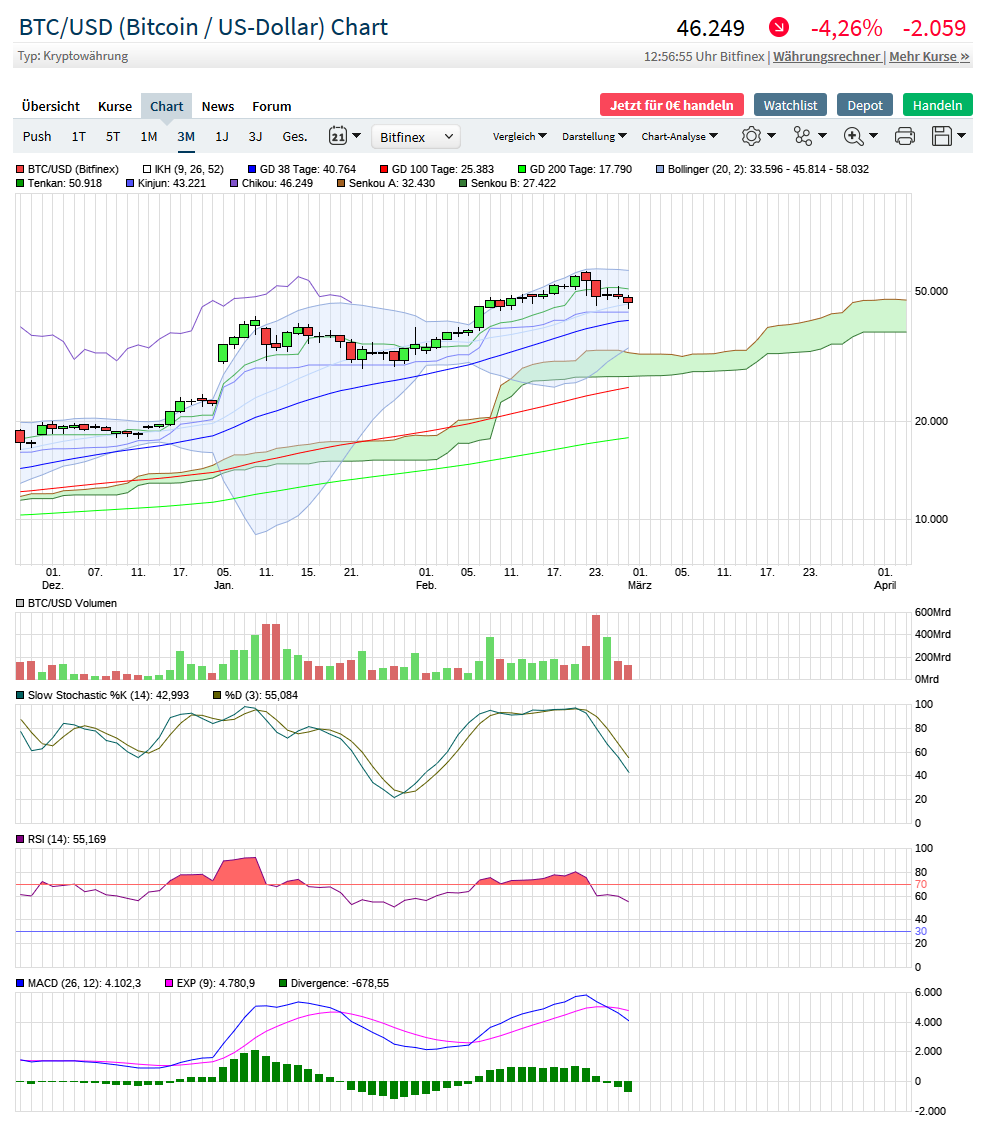Click the EXP (9): 4.780,9 label
This screenshot has height=1123, width=982.
click(210, 983)
